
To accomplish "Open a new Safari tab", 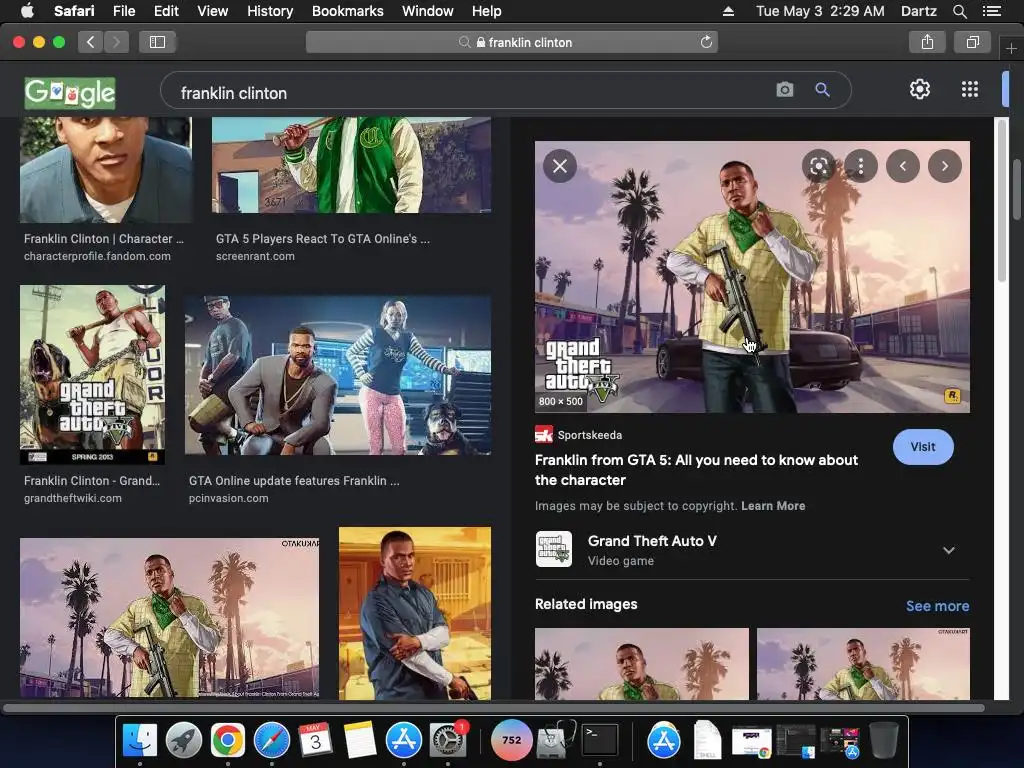I will tap(1011, 48).
